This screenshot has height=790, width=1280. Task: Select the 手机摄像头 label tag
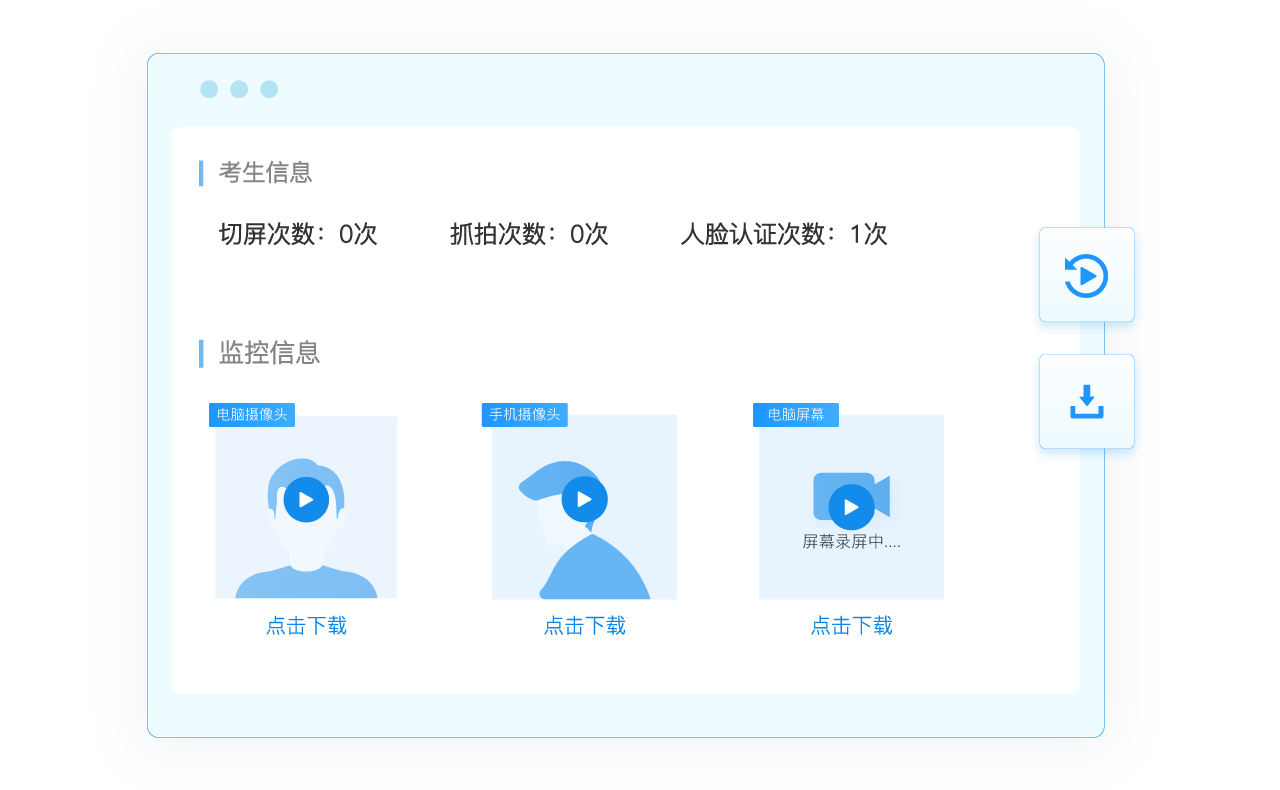(524, 415)
